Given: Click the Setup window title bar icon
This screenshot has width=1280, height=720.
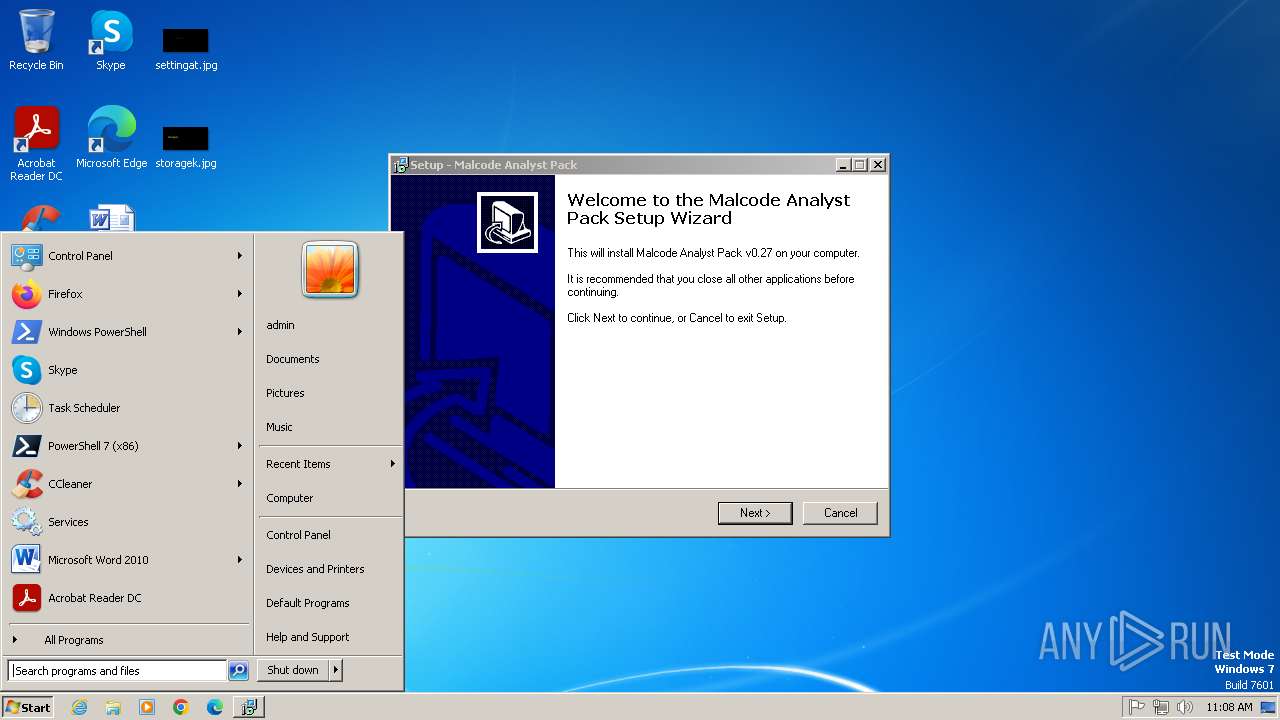Looking at the screenshot, I should click(x=401, y=165).
